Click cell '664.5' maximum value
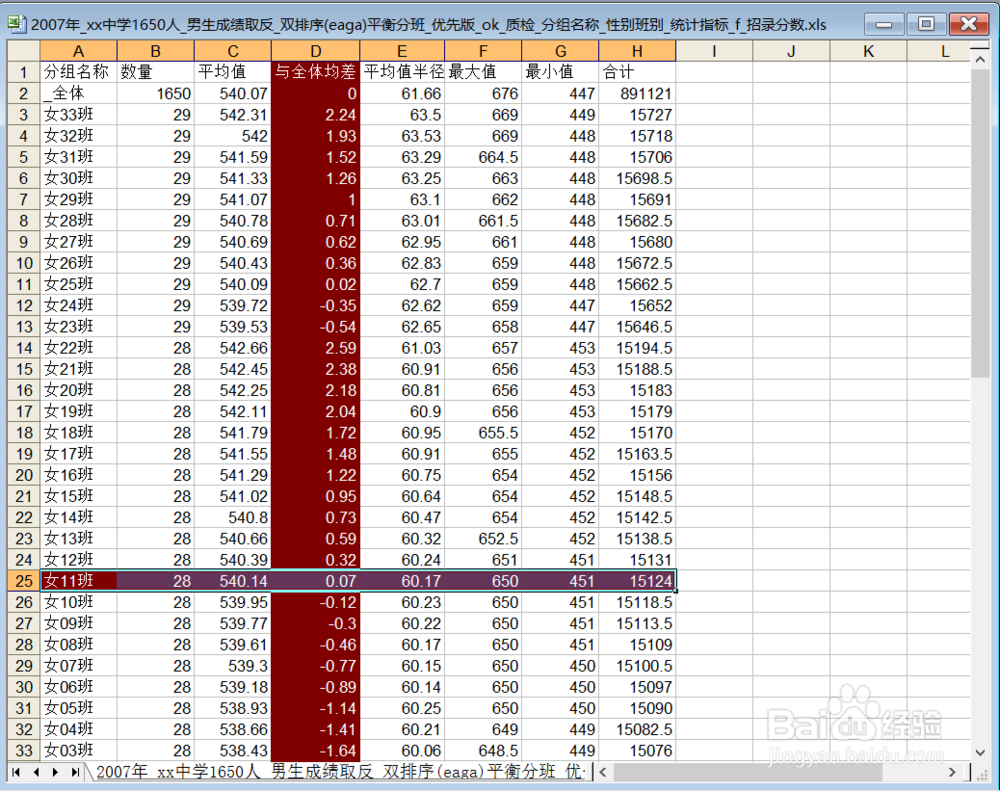 click(x=483, y=157)
